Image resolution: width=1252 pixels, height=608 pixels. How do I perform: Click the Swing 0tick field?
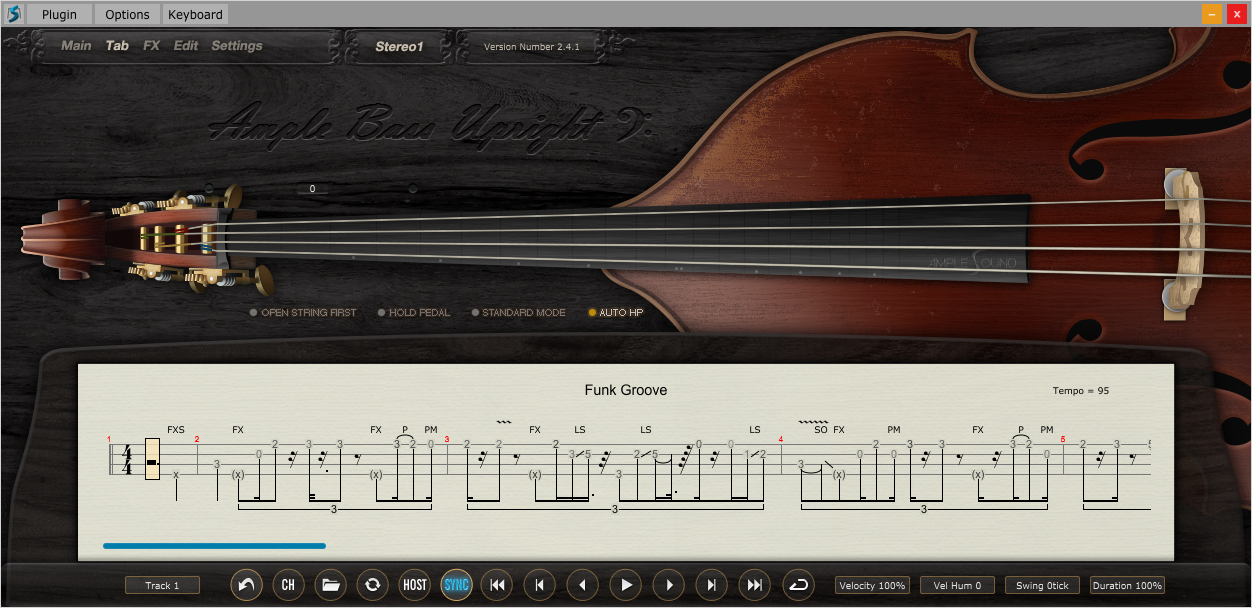[x=1042, y=585]
